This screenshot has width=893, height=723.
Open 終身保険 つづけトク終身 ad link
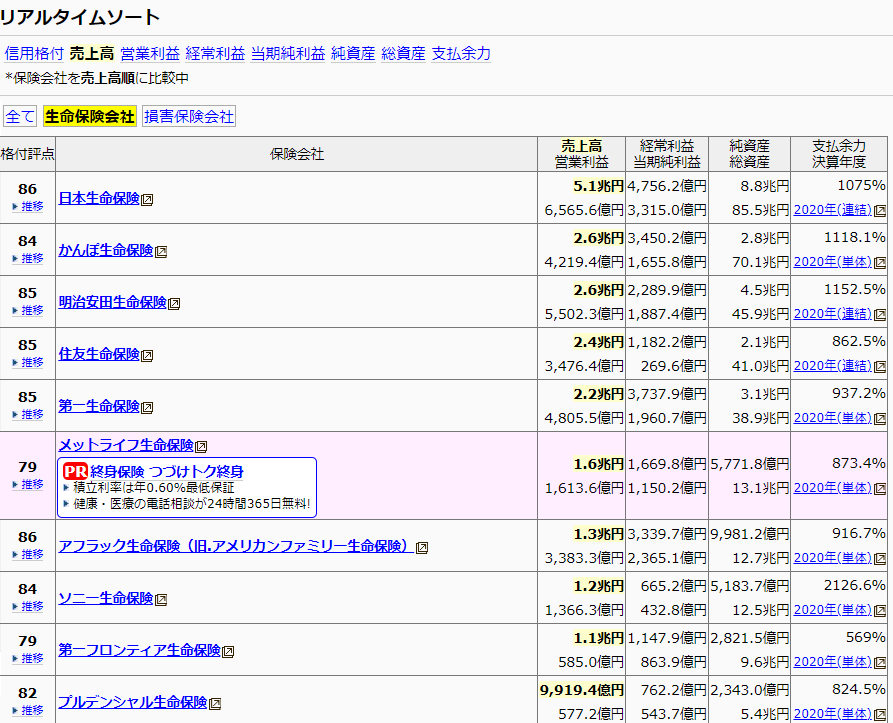167,471
